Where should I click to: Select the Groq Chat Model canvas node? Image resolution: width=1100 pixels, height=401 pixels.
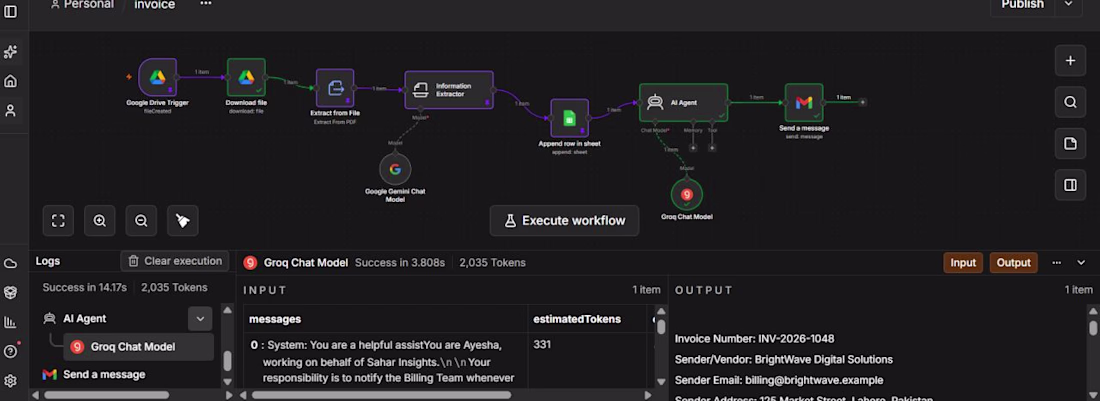(686, 194)
